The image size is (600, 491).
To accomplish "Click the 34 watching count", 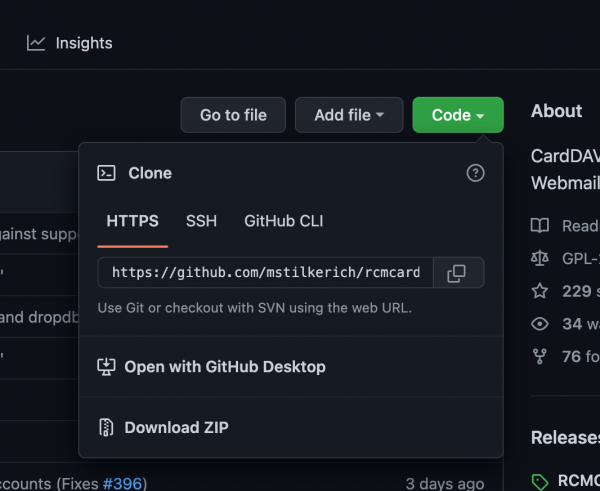I will (572, 324).
